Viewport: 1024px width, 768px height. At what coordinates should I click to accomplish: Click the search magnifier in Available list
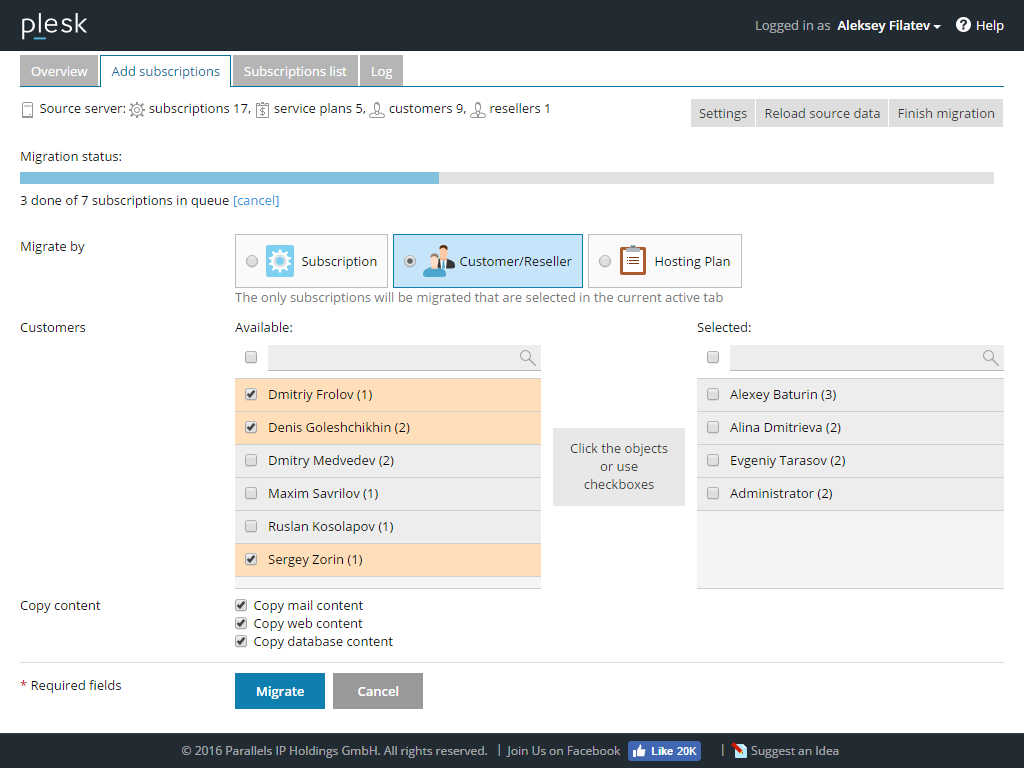[528, 358]
